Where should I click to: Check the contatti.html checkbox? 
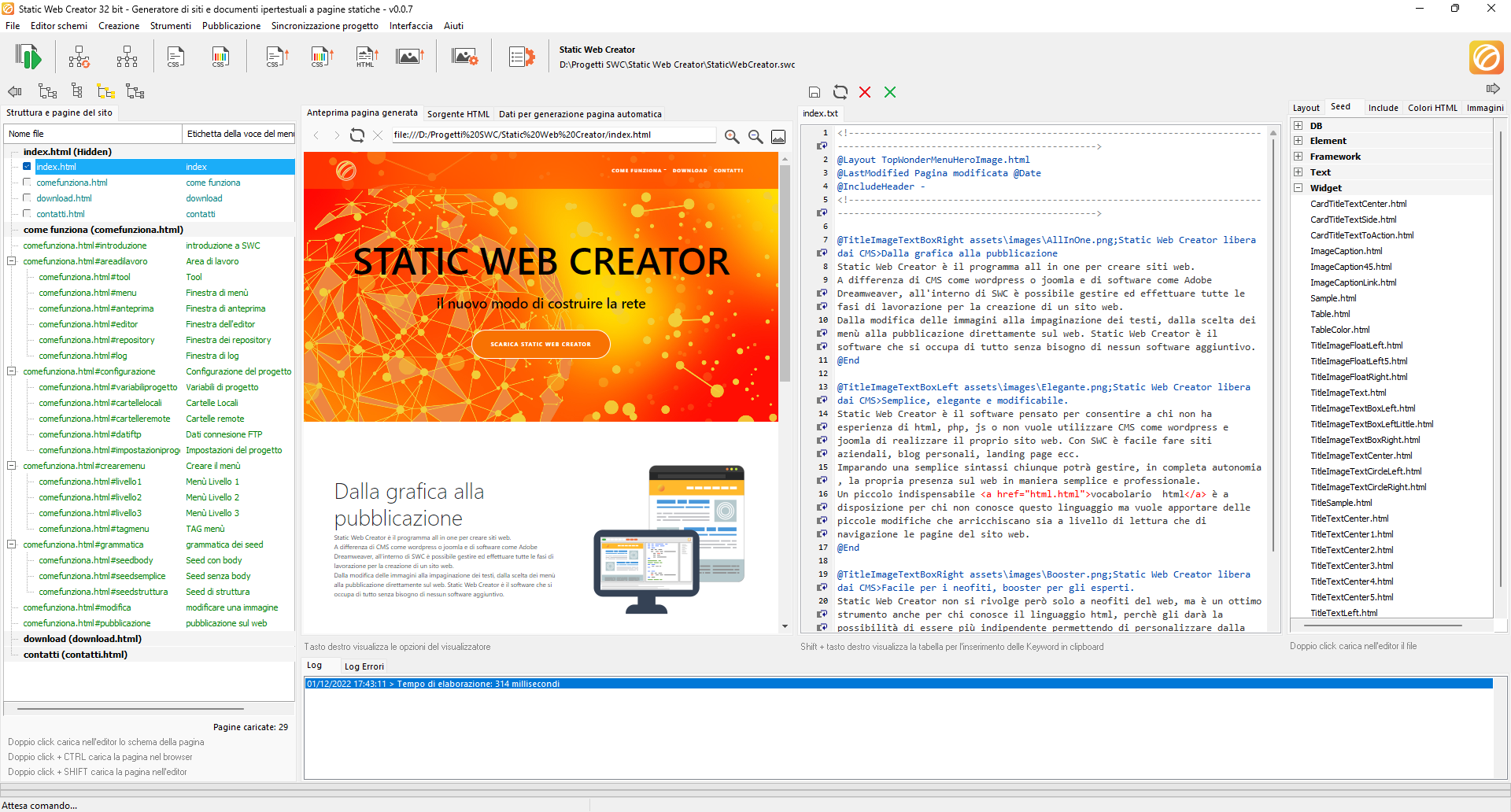pyautogui.click(x=27, y=213)
